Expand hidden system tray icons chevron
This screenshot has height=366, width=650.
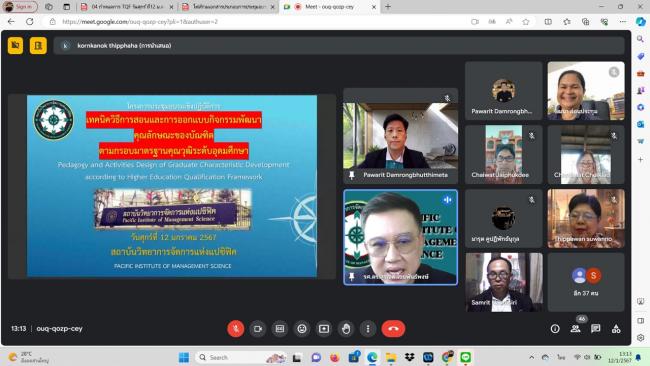point(531,357)
